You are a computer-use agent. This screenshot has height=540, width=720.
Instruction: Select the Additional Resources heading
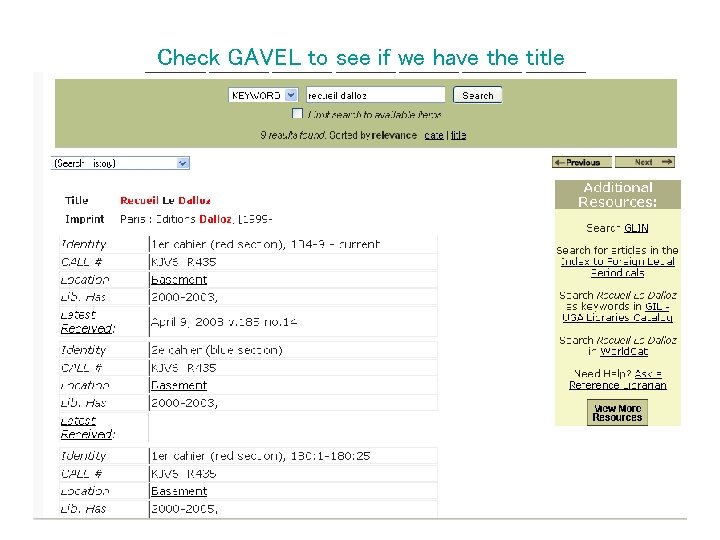tap(618, 194)
